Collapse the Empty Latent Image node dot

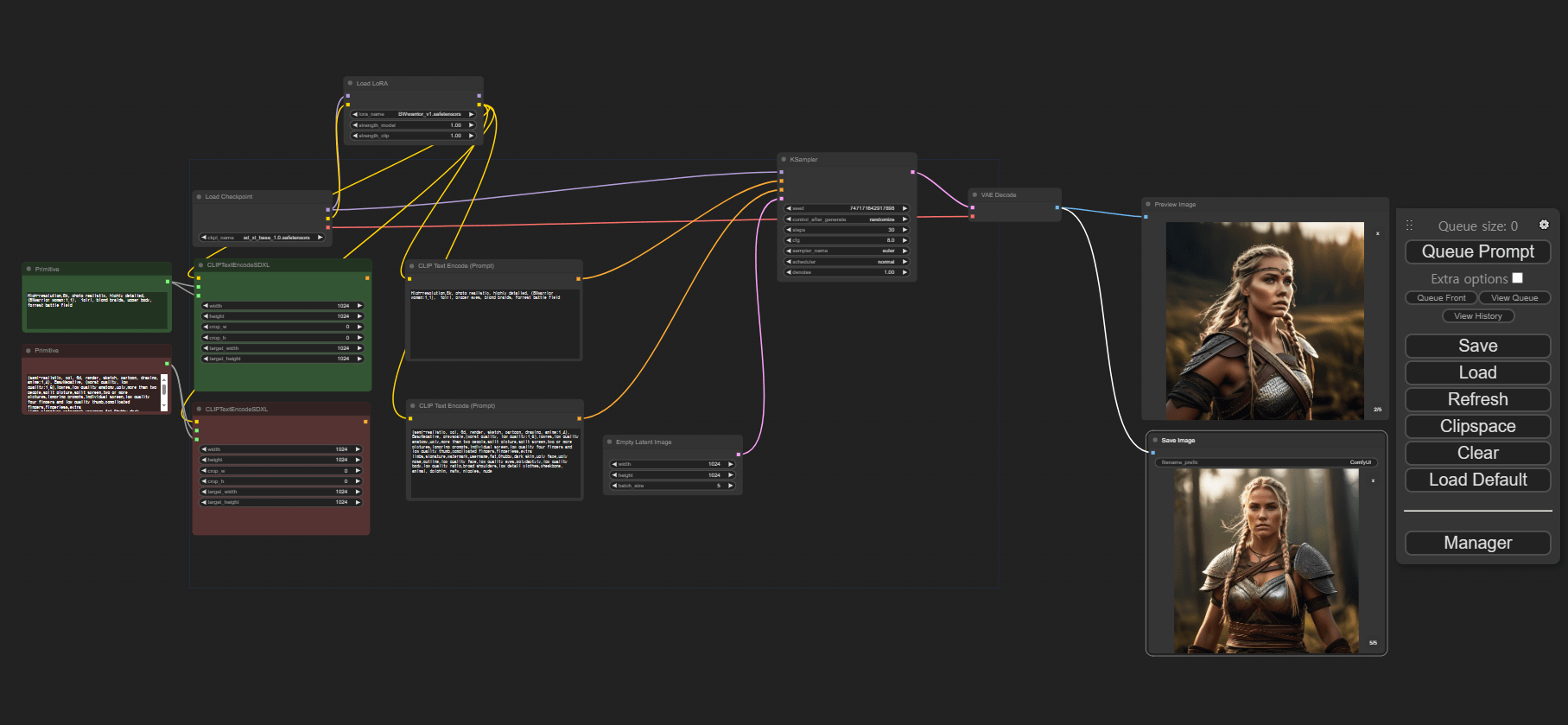(609, 442)
